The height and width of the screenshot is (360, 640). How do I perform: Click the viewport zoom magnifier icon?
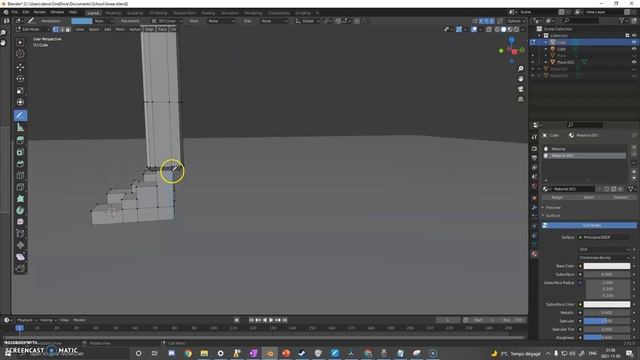(520, 69)
